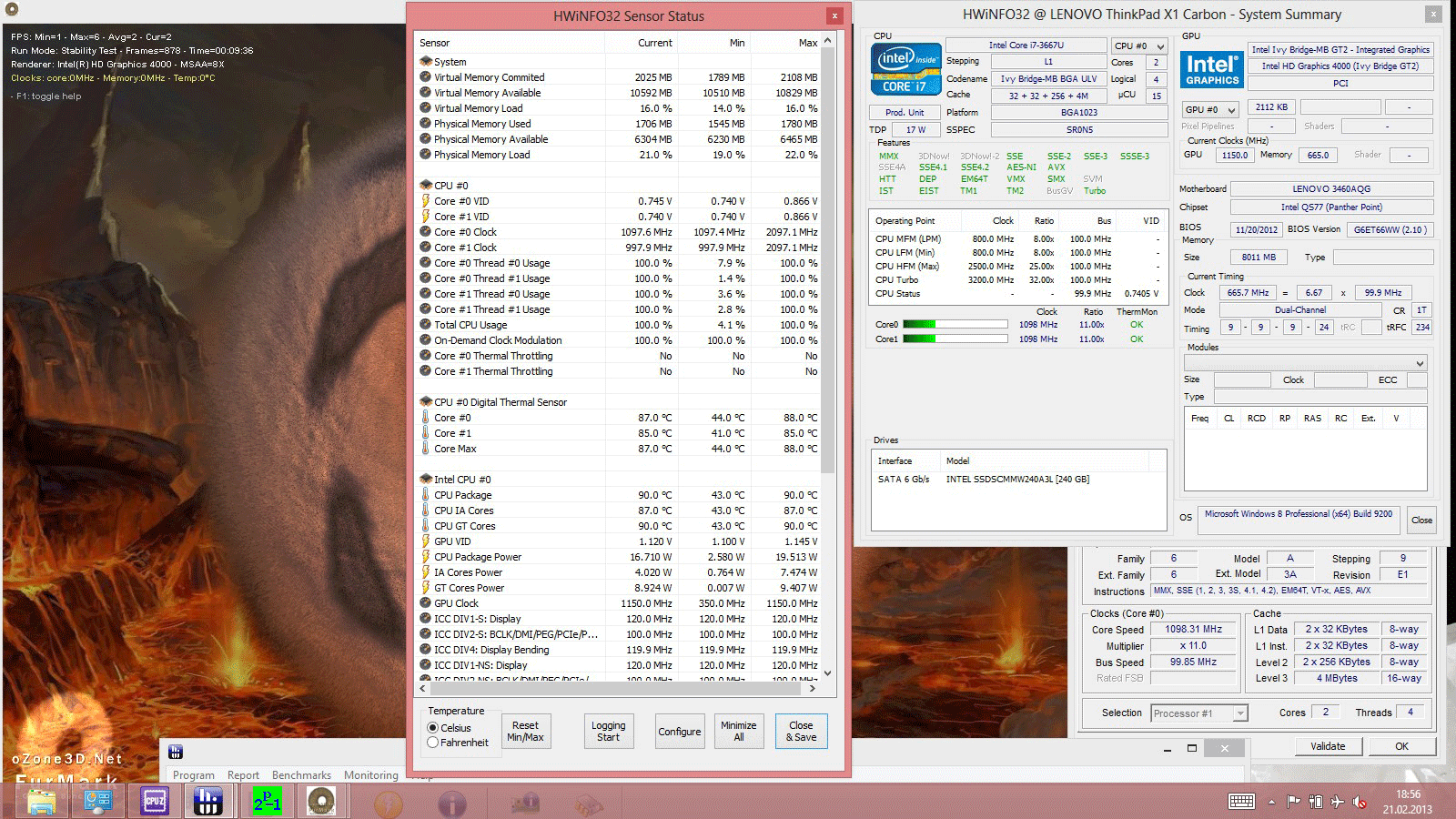This screenshot has width=1456, height=819.
Task: Open the Control Panel taskbar icon
Action: click(97, 802)
